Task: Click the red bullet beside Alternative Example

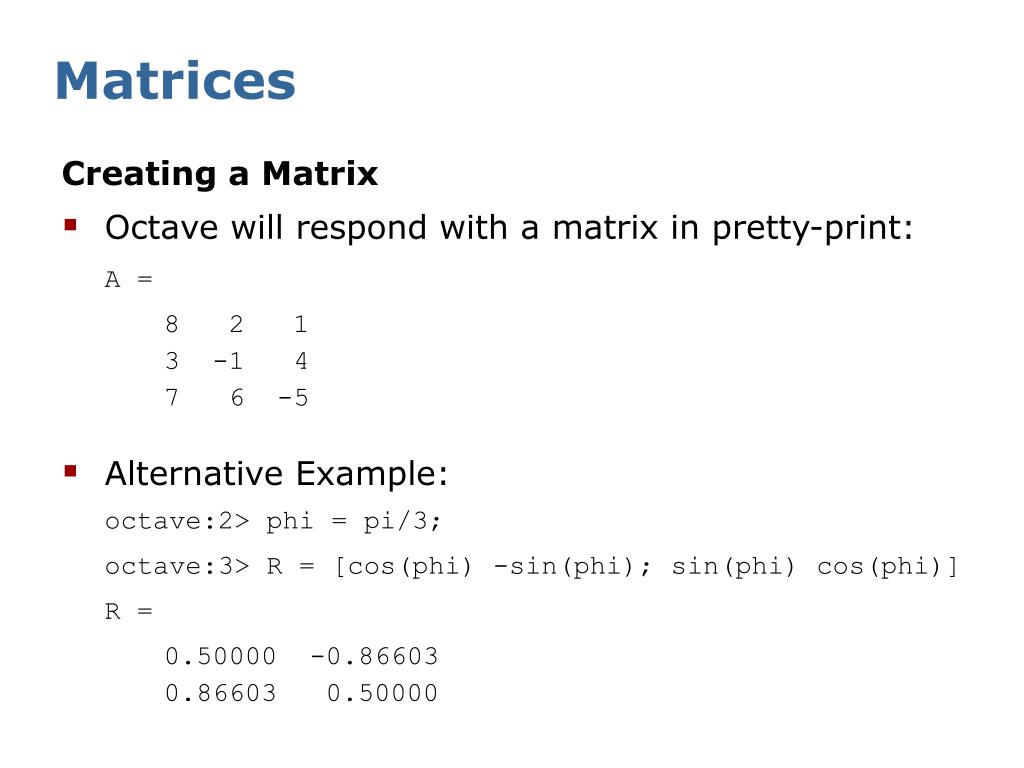Action: [71, 471]
